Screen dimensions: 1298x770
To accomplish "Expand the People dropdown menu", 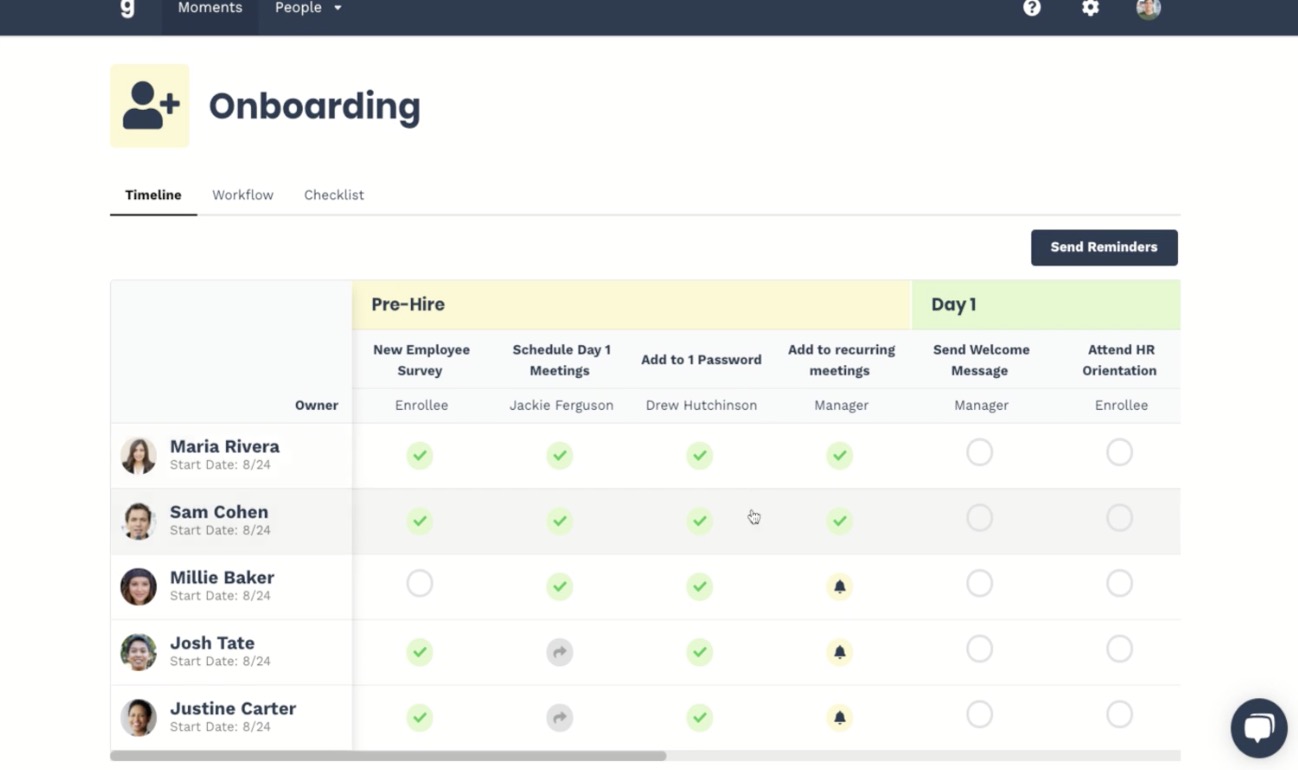I will pos(308,8).
